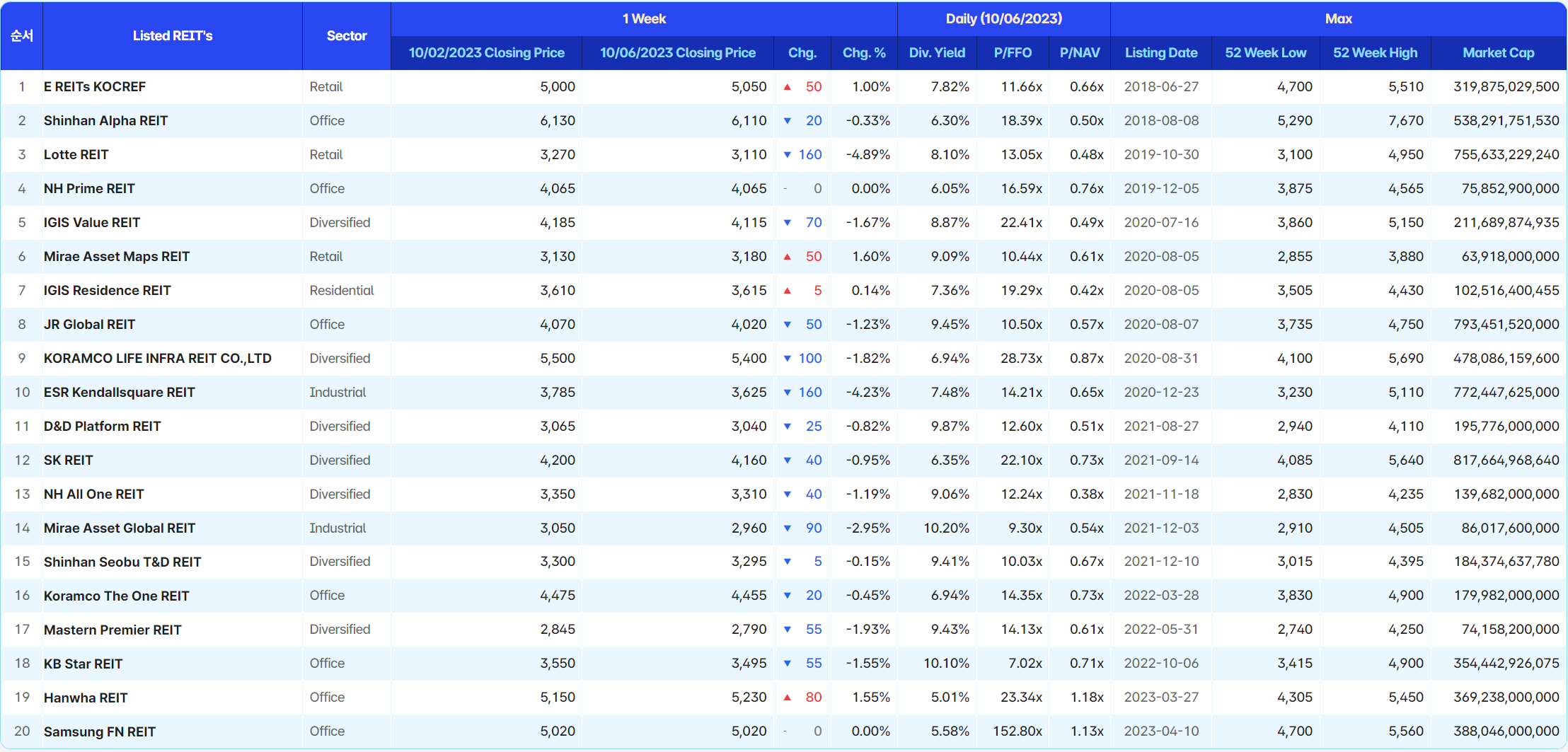Click the red up arrow in E REITs KOCREF row
Image resolution: width=1568 pixels, height=752 pixels.
click(x=787, y=87)
